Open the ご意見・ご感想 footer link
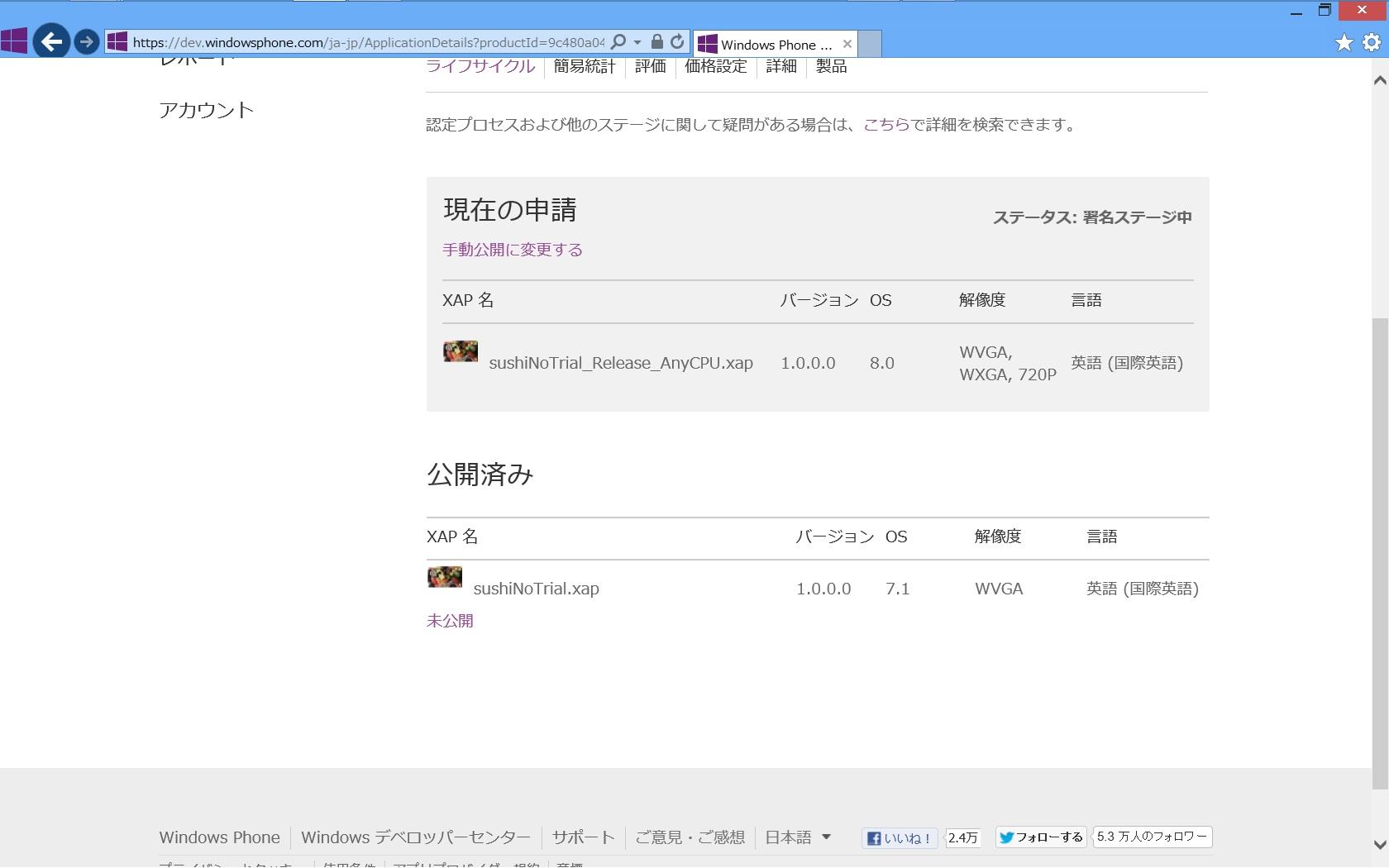1389x868 pixels. 690,837
